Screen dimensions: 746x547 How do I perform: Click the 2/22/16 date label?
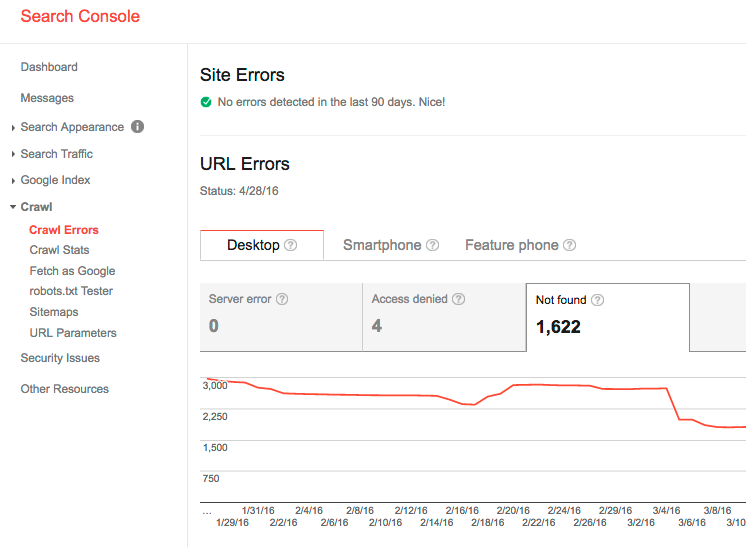click(539, 523)
